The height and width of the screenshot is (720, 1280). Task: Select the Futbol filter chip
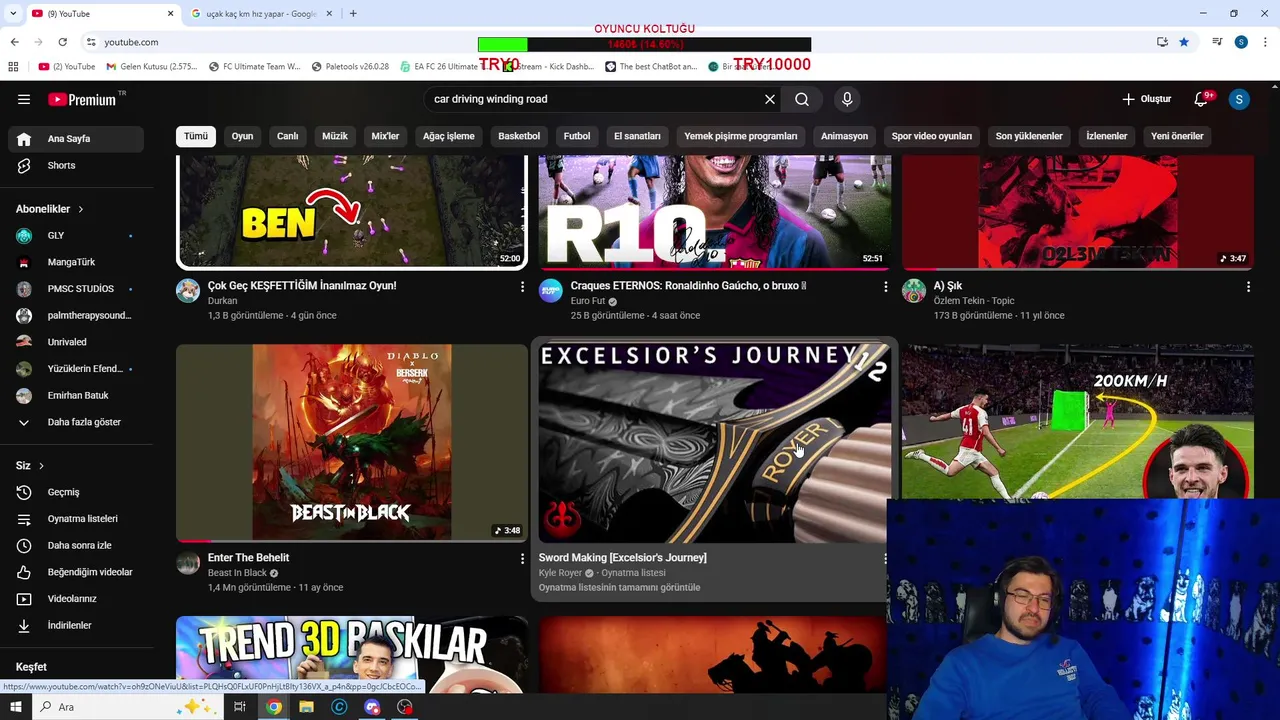[577, 136]
